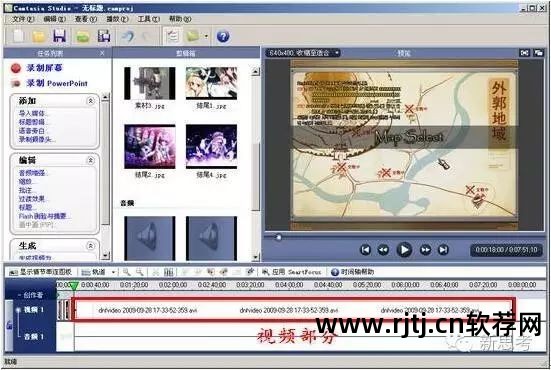Jump to beginning of preview
This screenshot has width=551, height=370.
tap(365, 250)
